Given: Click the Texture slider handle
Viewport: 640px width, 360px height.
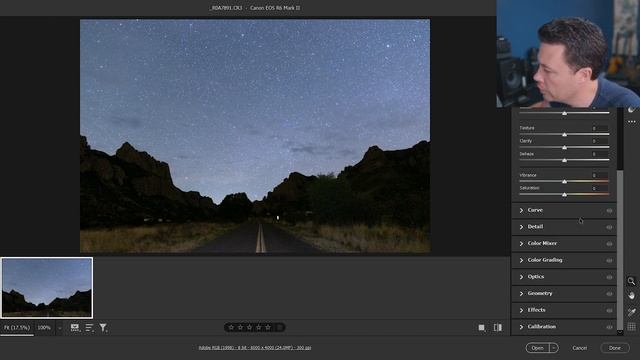Looking at the screenshot, I should 564,134.
